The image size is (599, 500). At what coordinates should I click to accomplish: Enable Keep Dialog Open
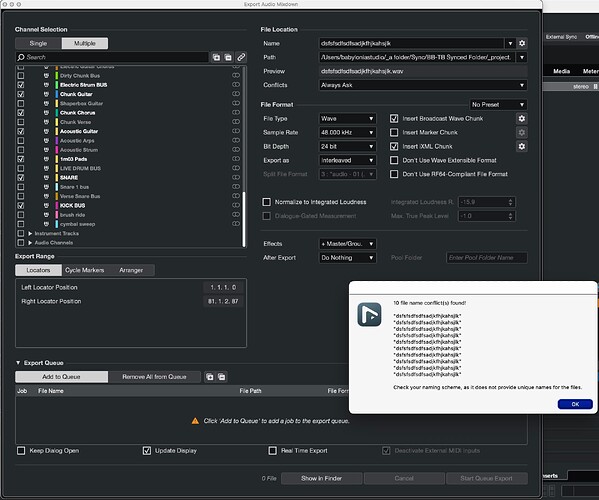pyautogui.click(x=21, y=451)
